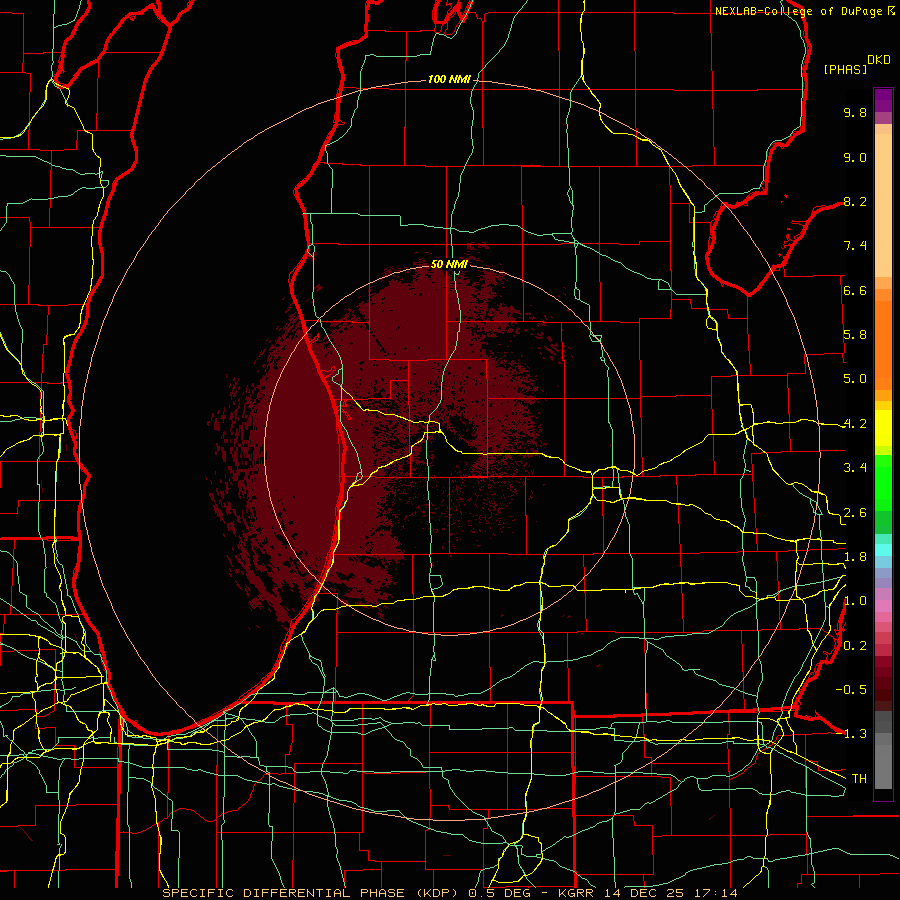Image resolution: width=900 pixels, height=900 pixels.
Task: Click the cyan segment of color bar
Action: 883,549
